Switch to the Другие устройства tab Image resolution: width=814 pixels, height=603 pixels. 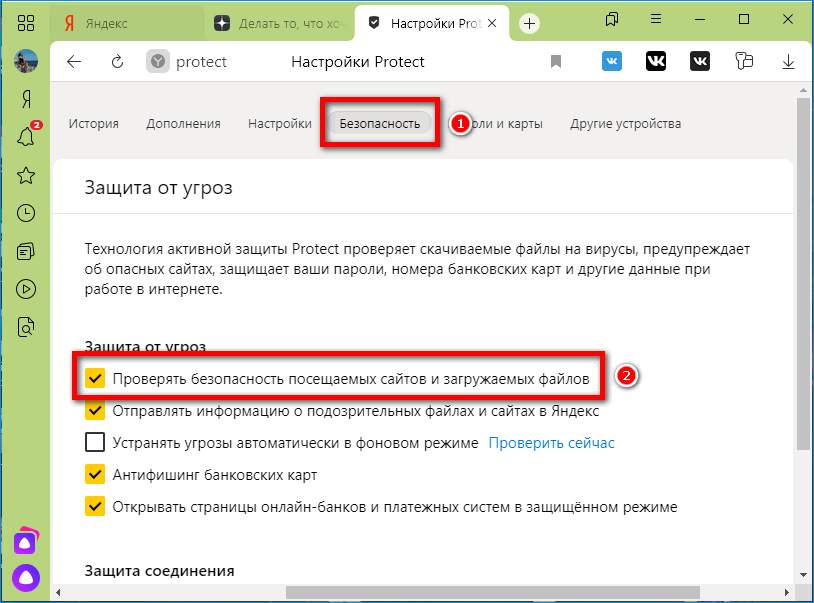point(624,123)
